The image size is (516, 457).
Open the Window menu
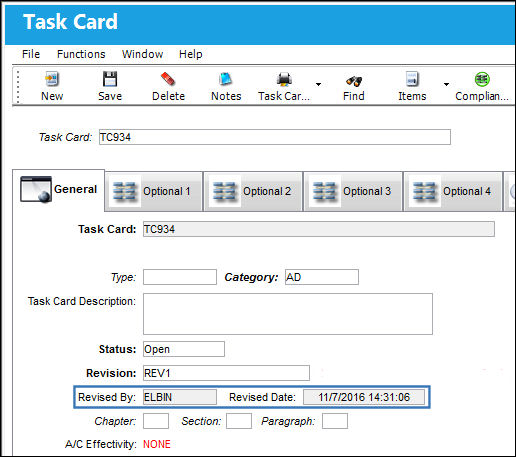[x=142, y=54]
